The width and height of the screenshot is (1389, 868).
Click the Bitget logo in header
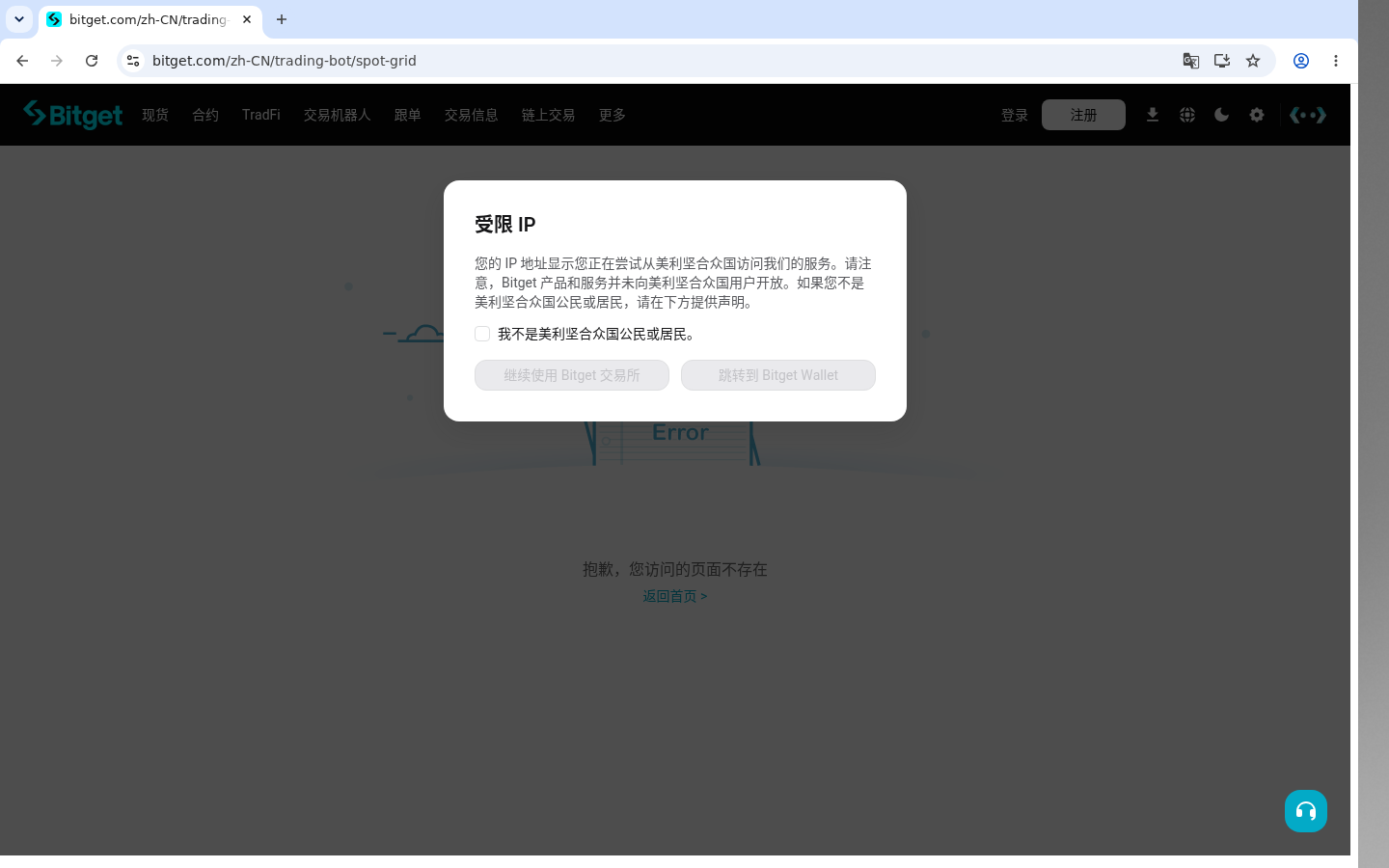[x=73, y=115]
